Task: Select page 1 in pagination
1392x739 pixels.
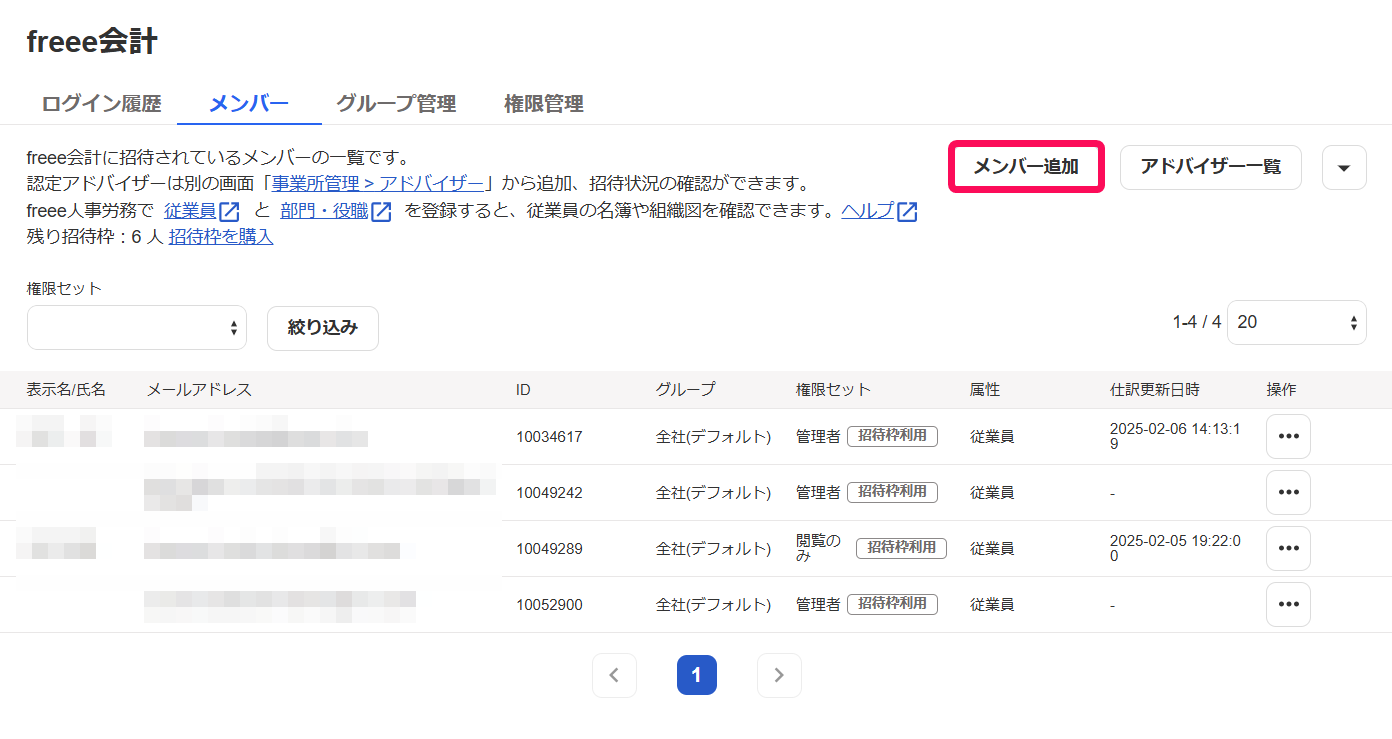Action: point(697,675)
